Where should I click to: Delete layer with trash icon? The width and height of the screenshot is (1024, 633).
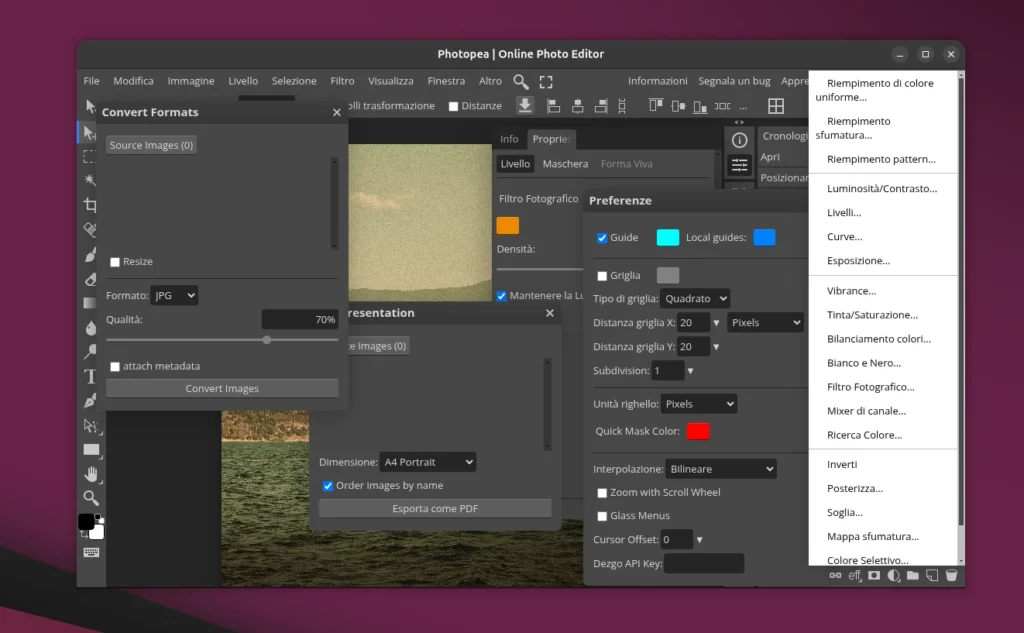951,576
